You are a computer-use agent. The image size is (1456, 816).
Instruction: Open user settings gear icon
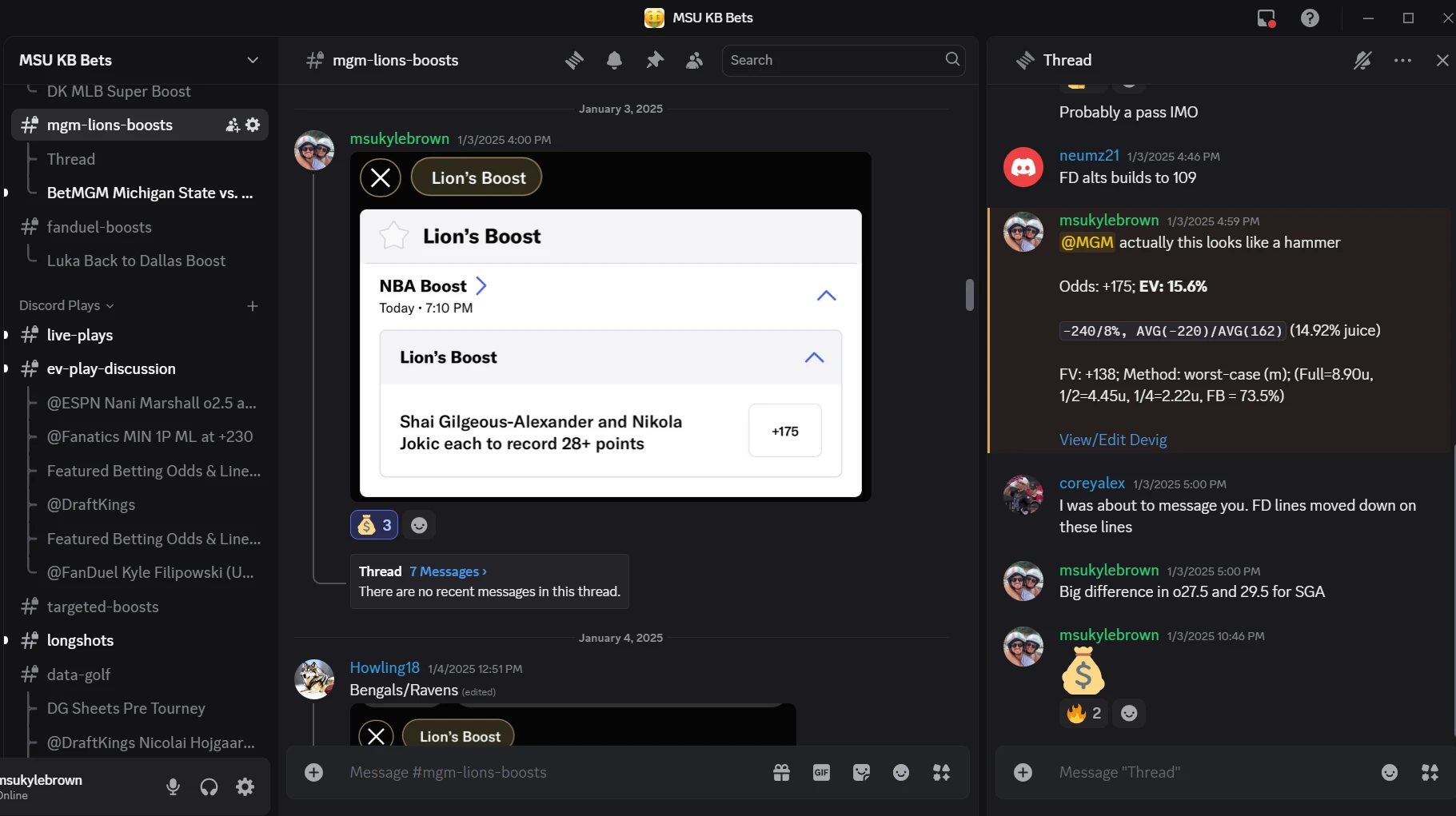point(245,786)
